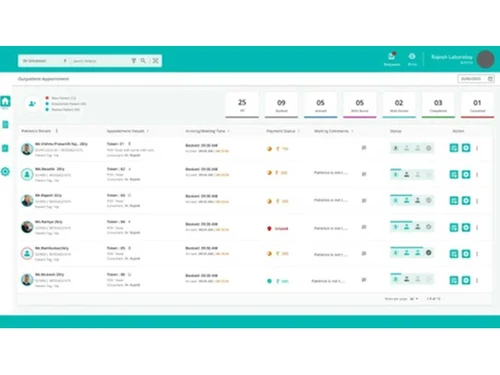Click green circle action for Token 01

coord(466,148)
